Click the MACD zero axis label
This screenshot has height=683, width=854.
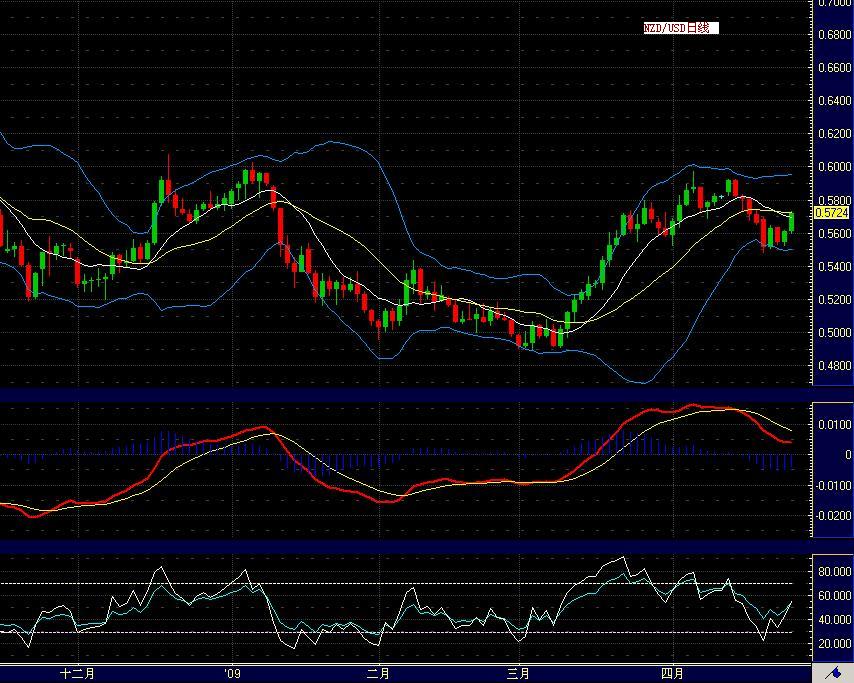(847, 455)
